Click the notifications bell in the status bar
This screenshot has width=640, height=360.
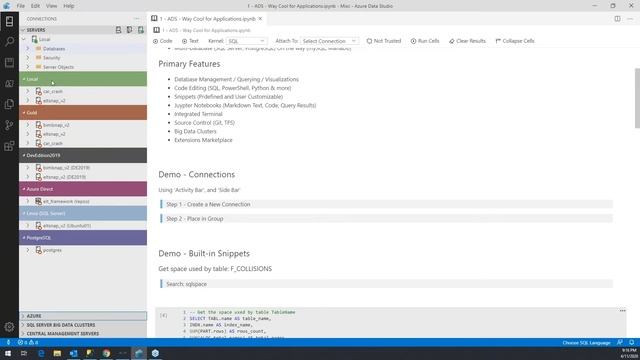(x=631, y=342)
